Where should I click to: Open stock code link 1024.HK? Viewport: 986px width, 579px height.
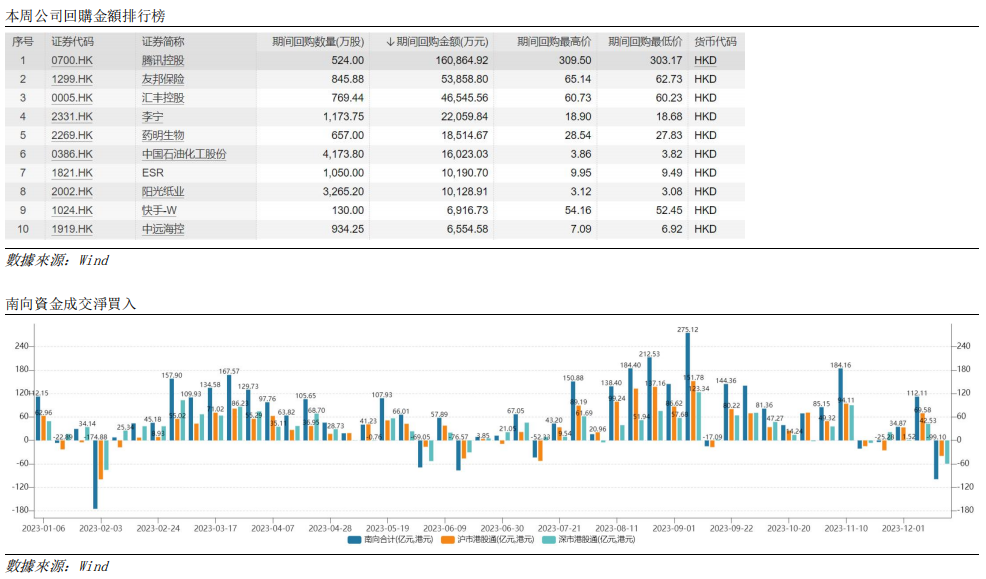coord(72,211)
